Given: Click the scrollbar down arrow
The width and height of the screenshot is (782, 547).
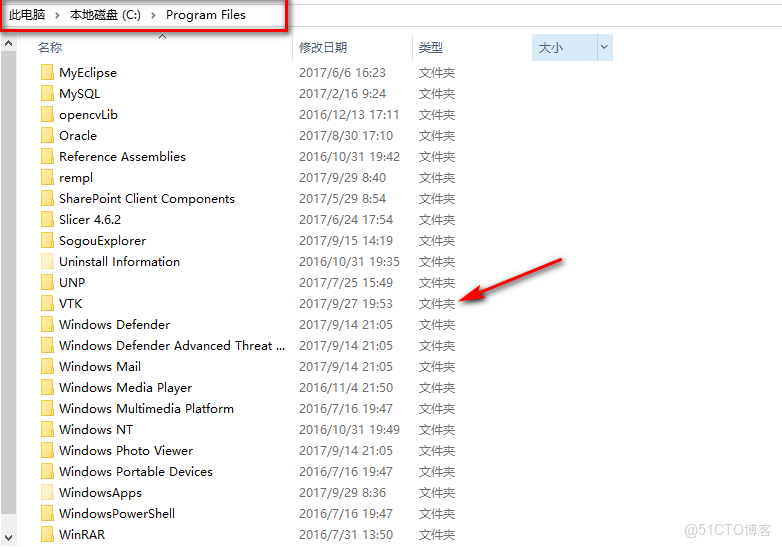Looking at the screenshot, I should click(x=8, y=538).
